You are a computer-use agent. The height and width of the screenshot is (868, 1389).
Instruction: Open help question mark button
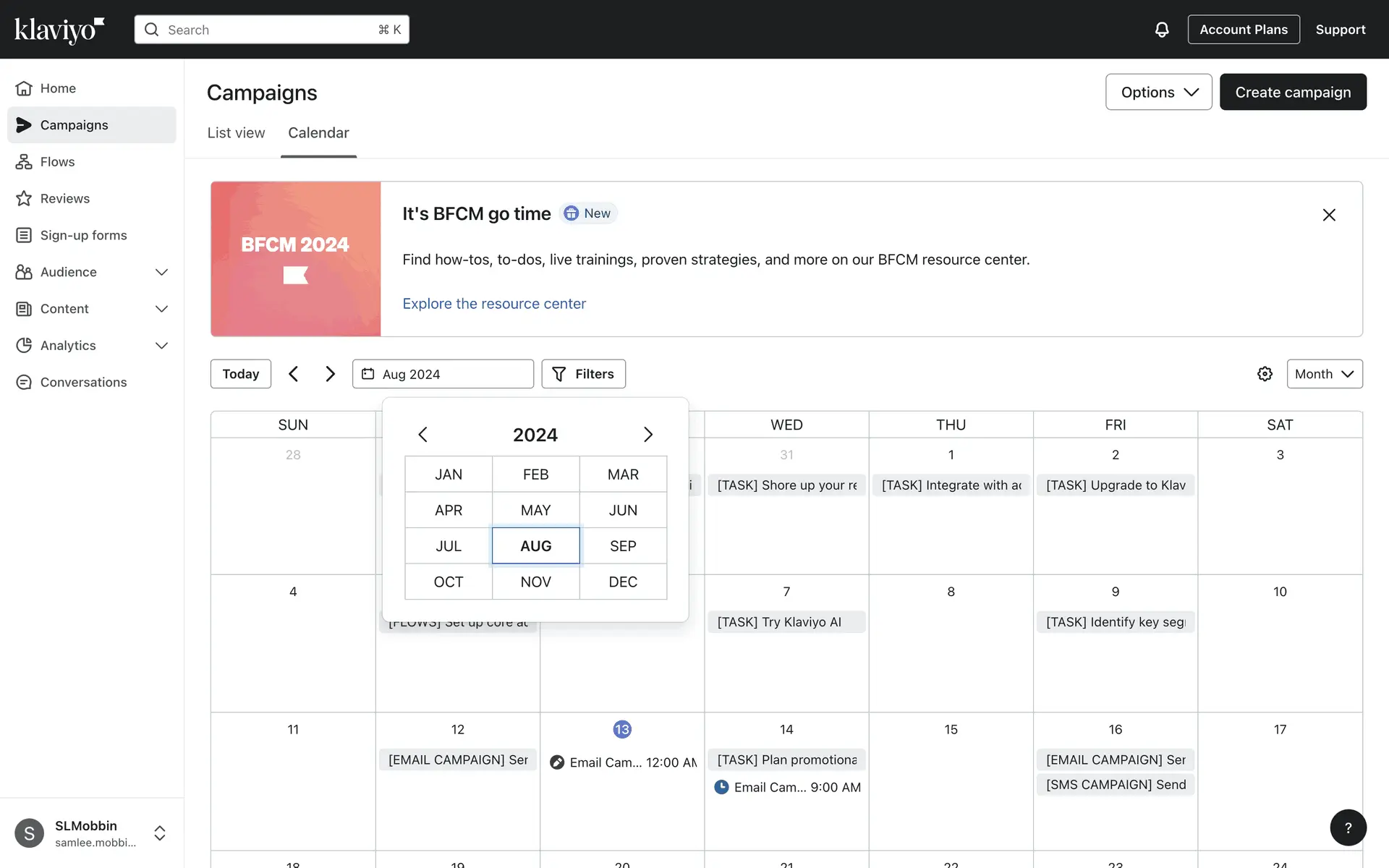(x=1348, y=827)
